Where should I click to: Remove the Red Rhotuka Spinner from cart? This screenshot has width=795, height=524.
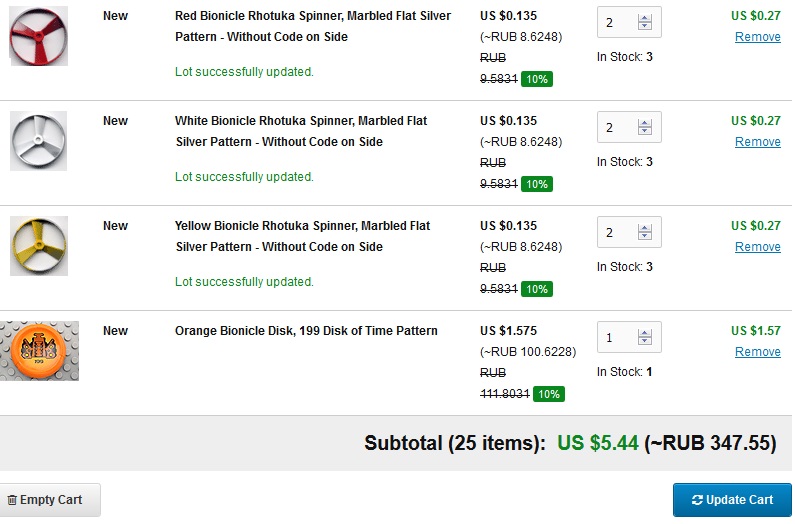click(x=757, y=37)
